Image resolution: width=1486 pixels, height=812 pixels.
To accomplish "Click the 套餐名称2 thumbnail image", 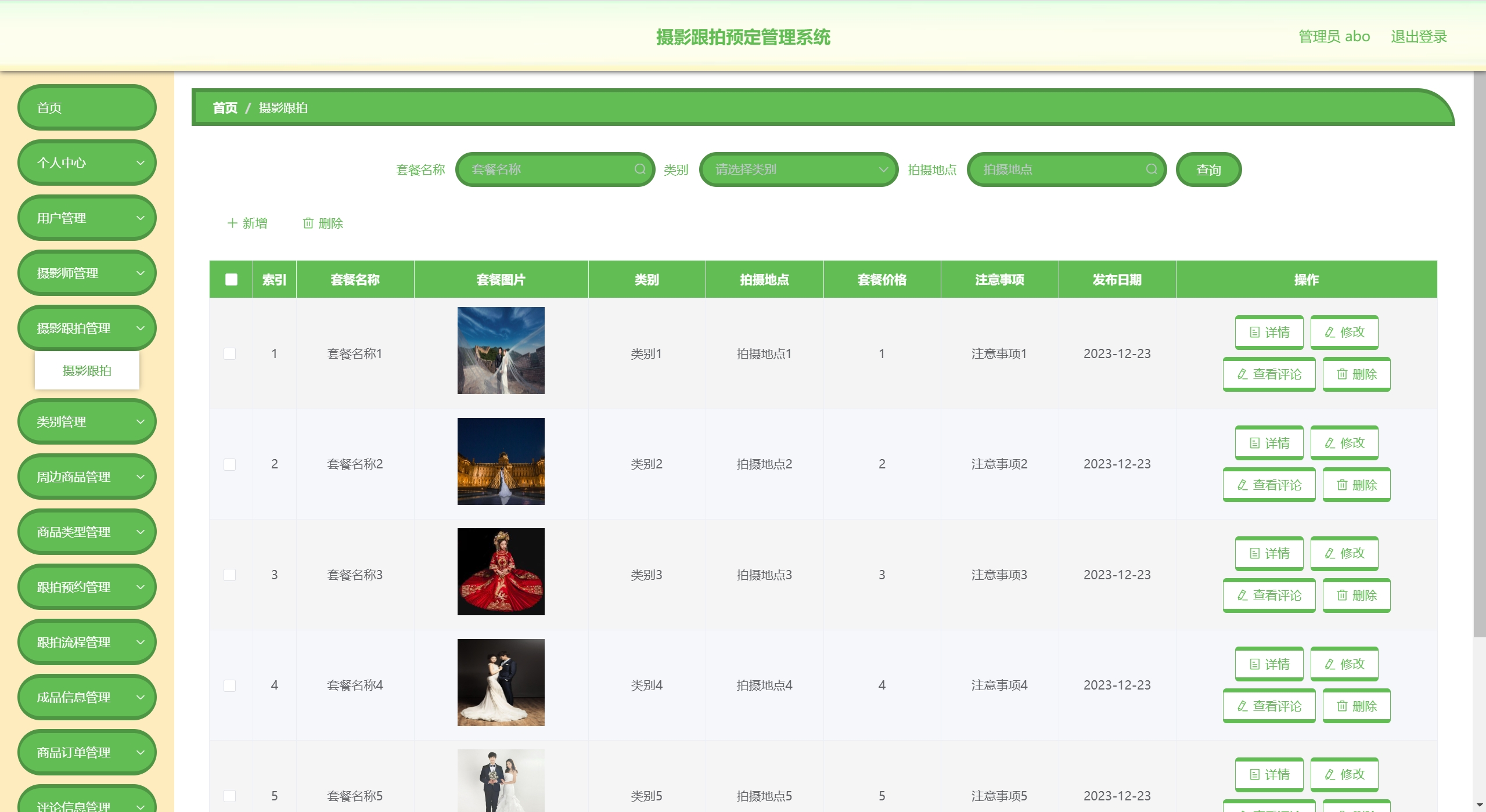I will [x=501, y=461].
